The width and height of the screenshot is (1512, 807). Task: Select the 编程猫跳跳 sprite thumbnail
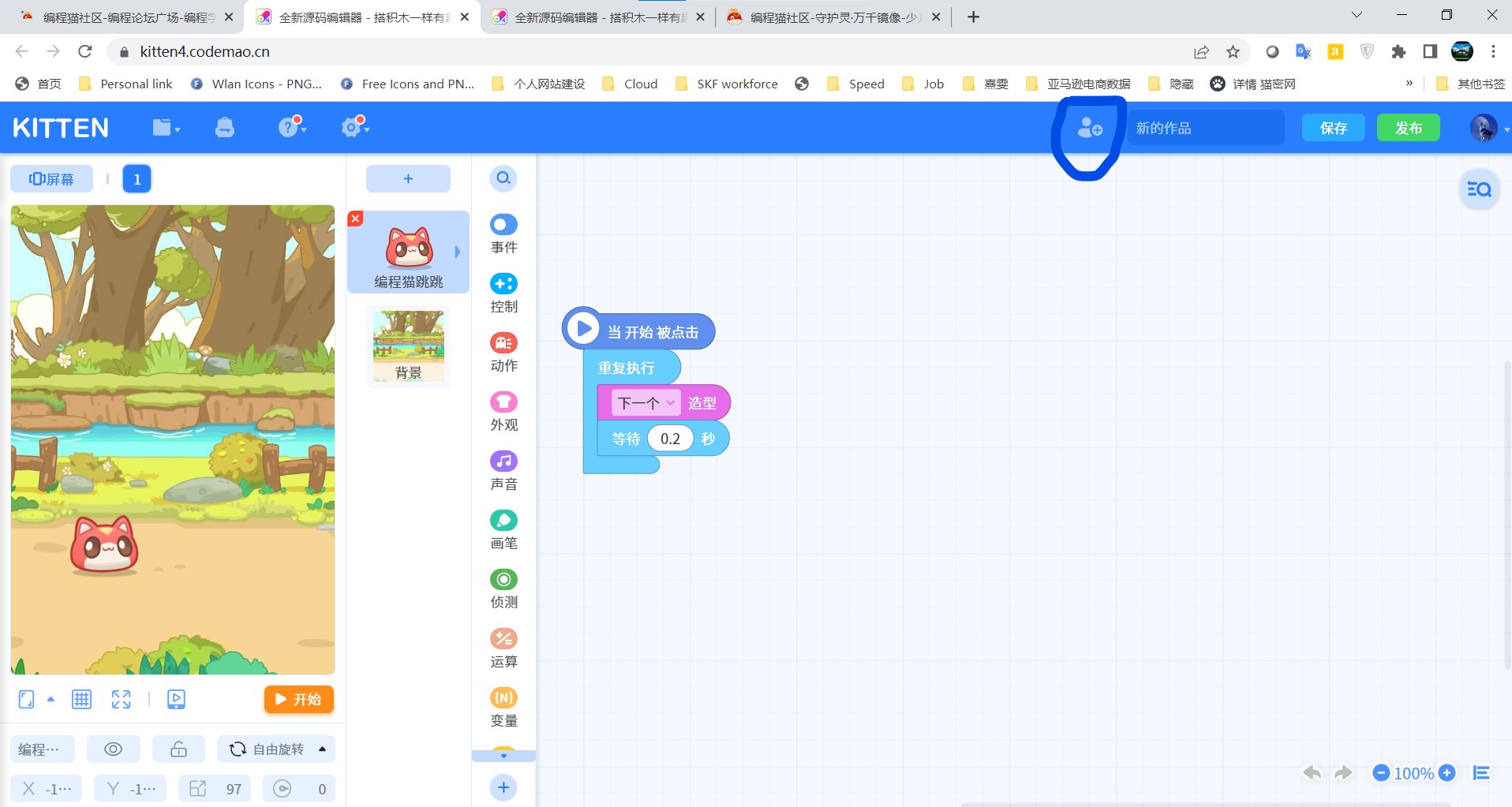(x=409, y=252)
